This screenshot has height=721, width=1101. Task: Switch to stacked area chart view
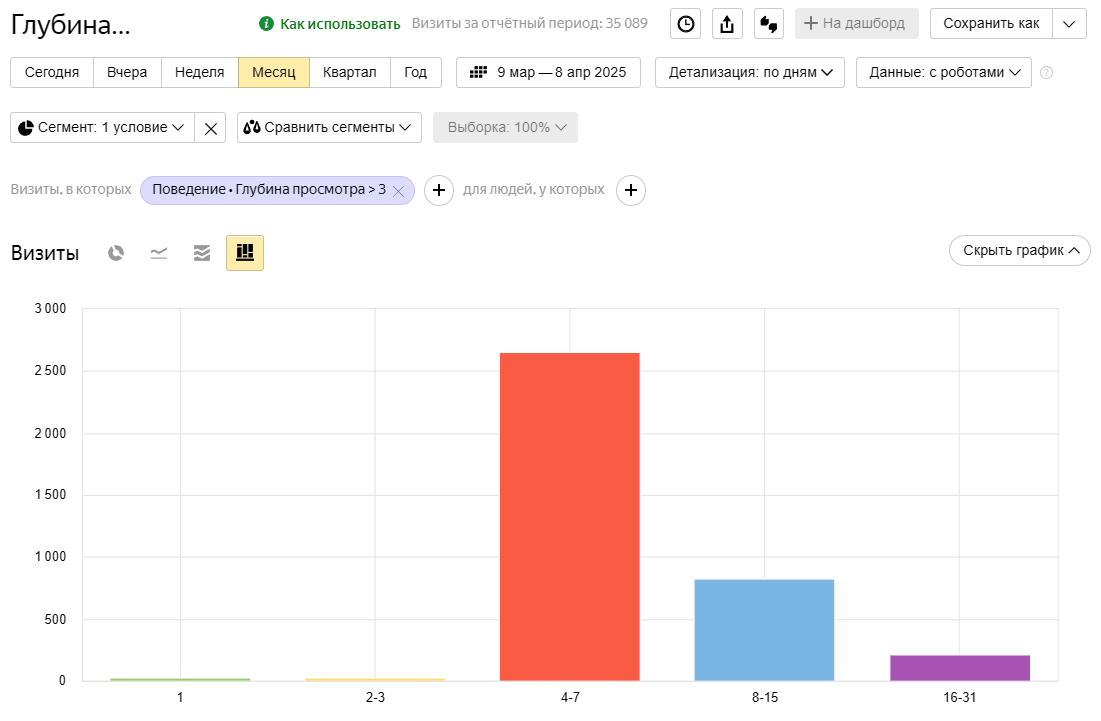pos(202,253)
